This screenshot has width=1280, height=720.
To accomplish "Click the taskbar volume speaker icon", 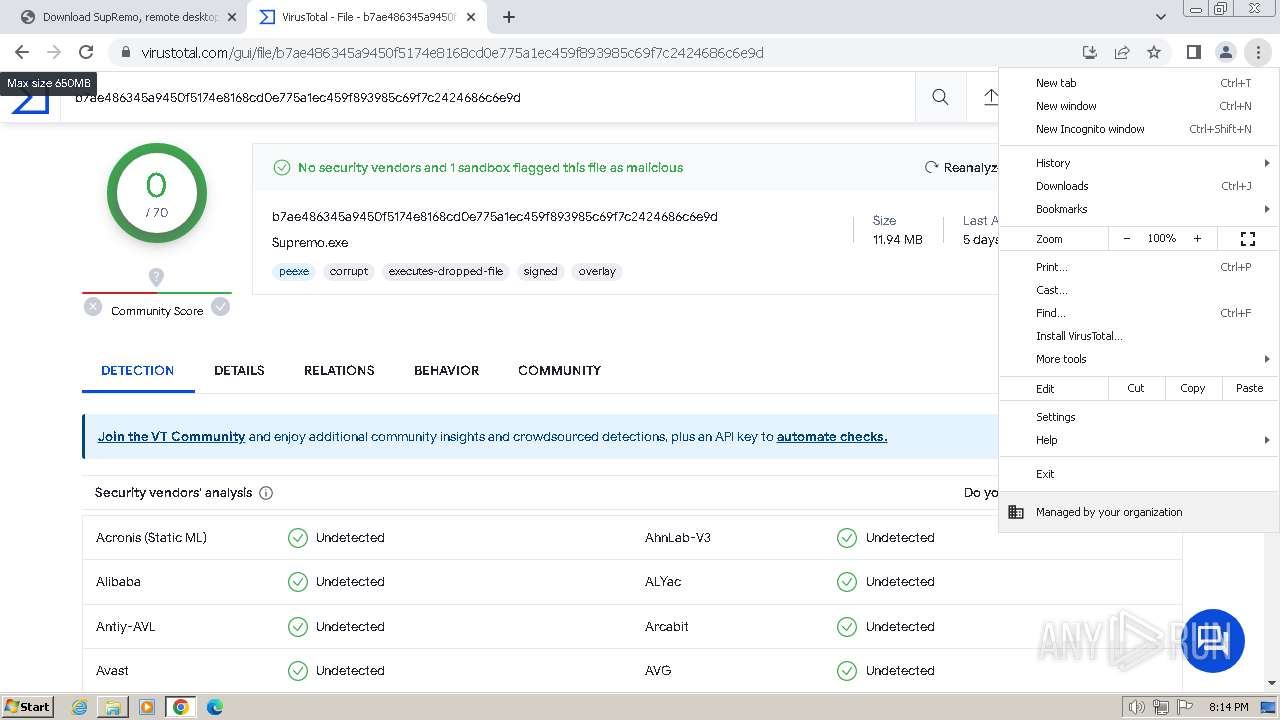I will coord(1137,707).
